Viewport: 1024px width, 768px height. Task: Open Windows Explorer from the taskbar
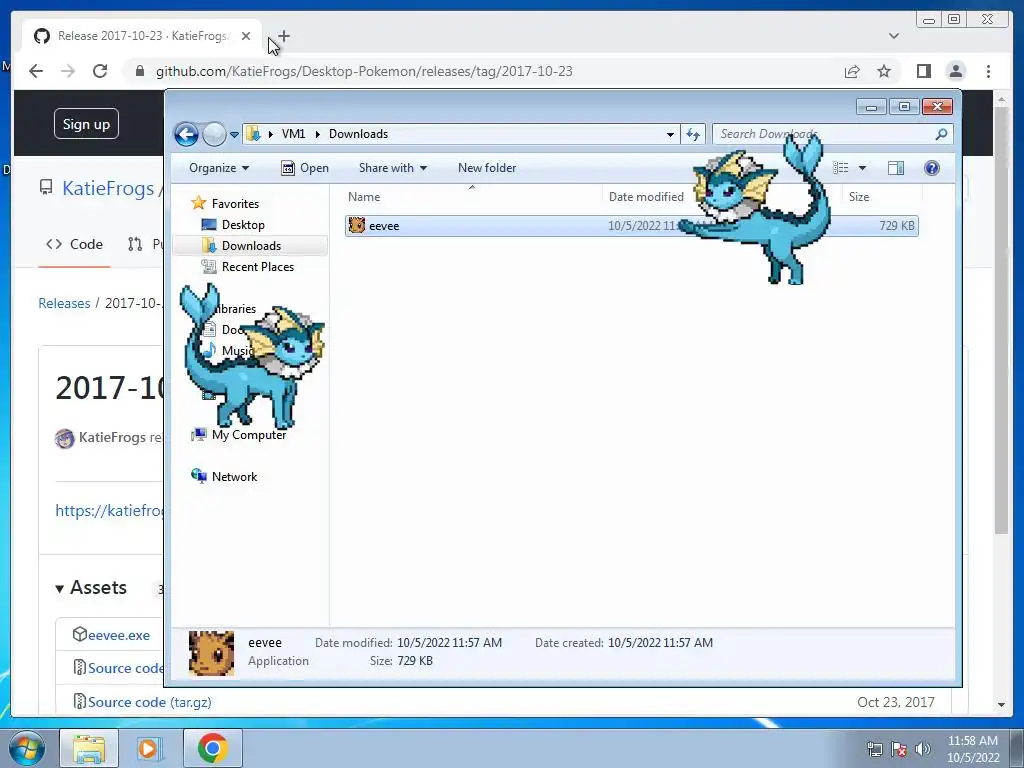[x=89, y=748]
